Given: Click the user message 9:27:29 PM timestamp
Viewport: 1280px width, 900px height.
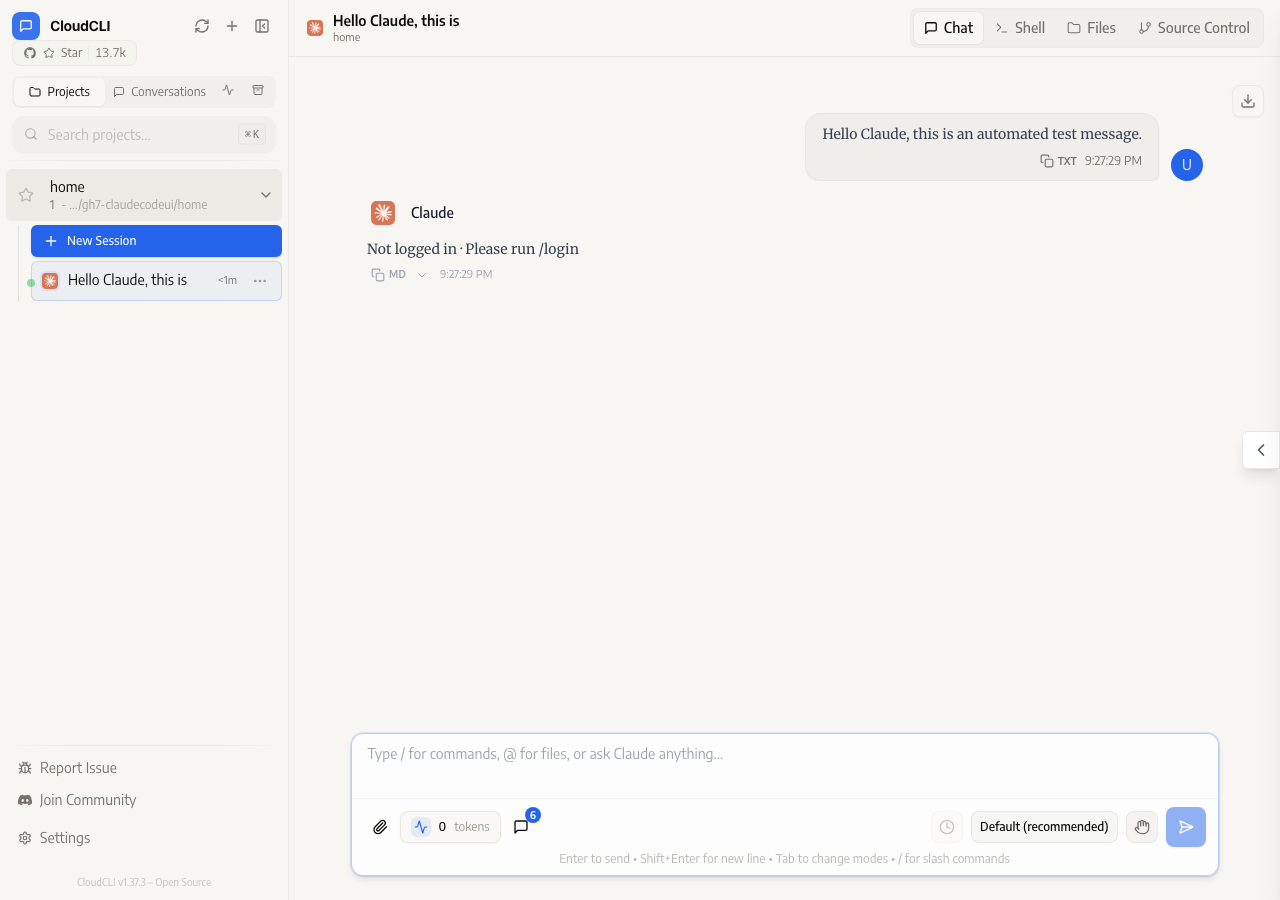Looking at the screenshot, I should 1113,161.
